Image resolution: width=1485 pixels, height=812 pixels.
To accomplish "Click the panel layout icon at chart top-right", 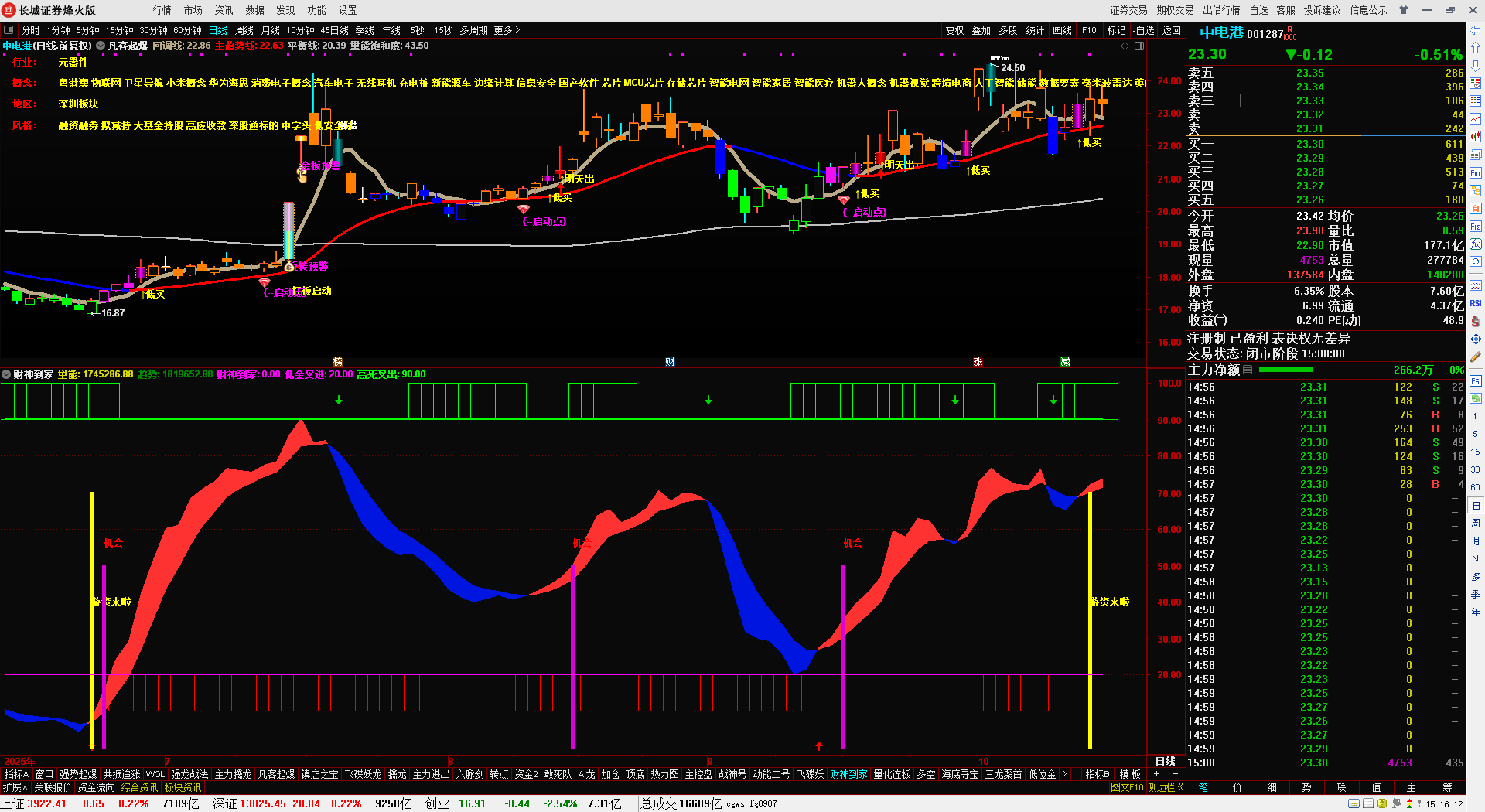I will click(x=1139, y=46).
